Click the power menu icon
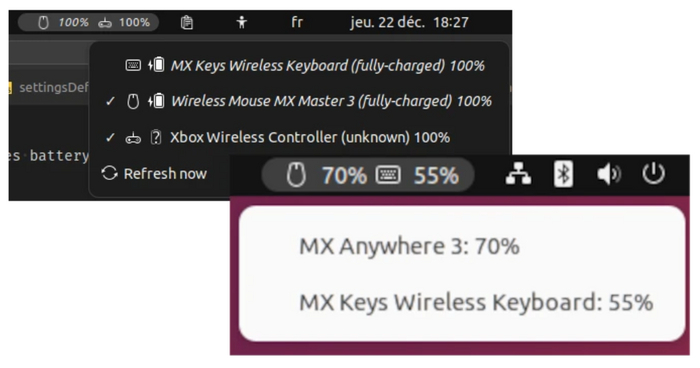 (x=654, y=174)
